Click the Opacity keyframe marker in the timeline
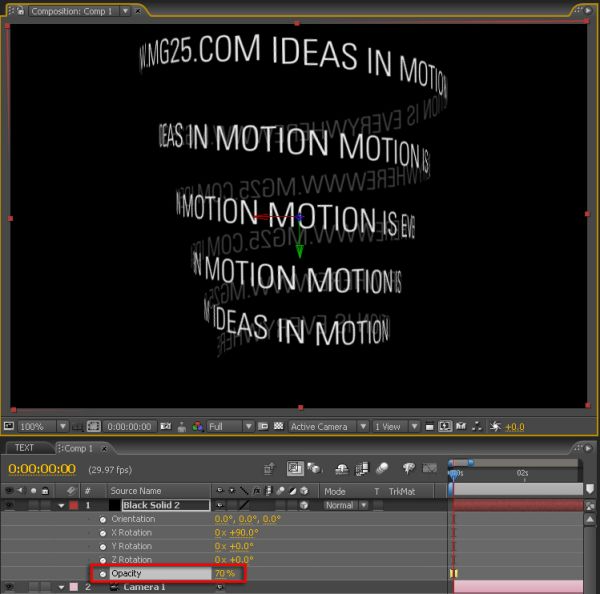 454,573
